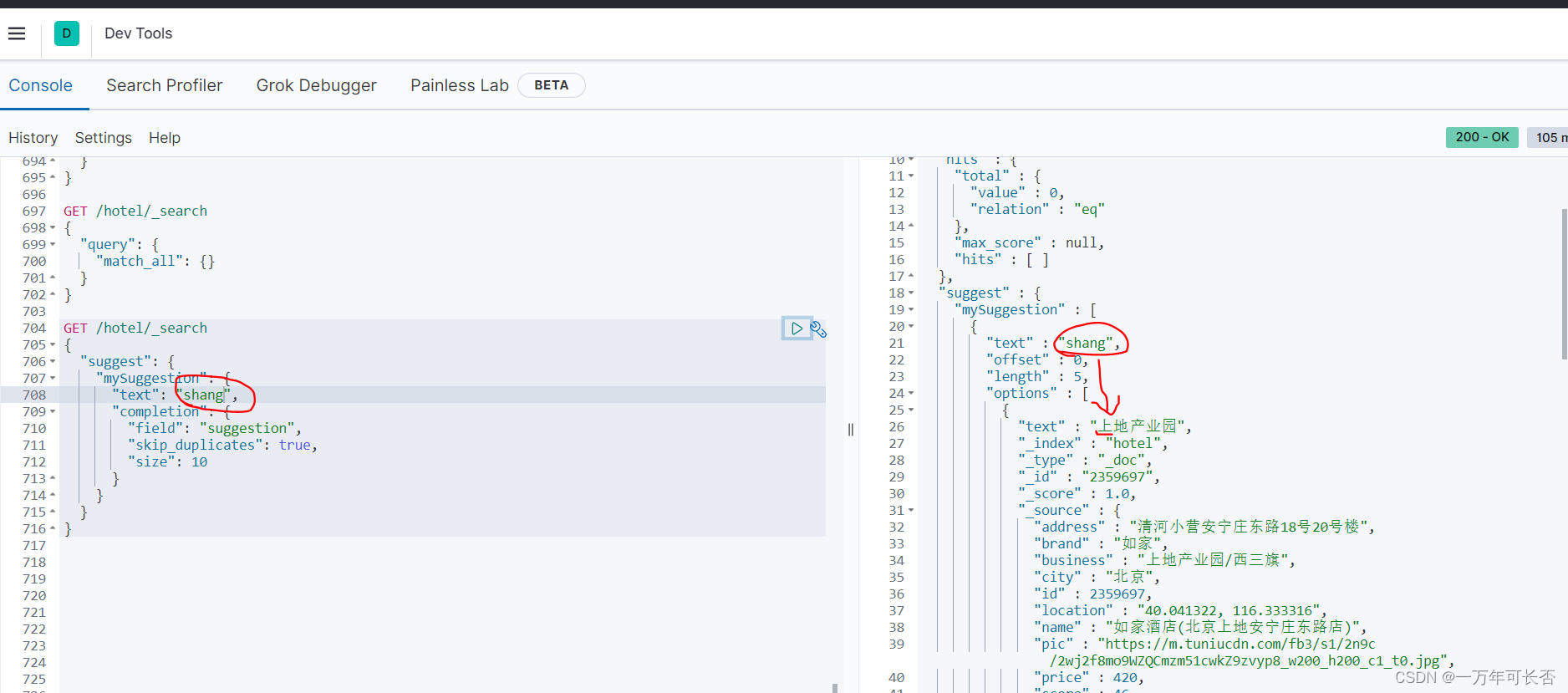Run the request with the play icon
This screenshot has height=693, width=1568.
tap(797, 329)
